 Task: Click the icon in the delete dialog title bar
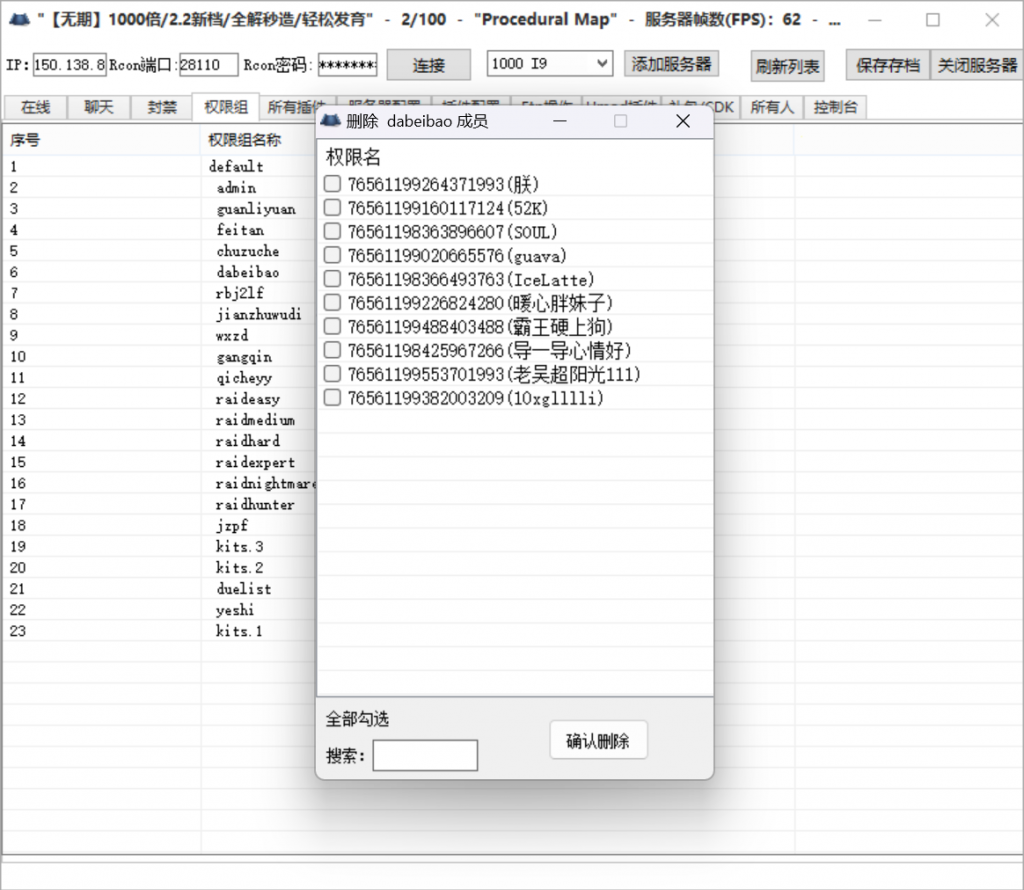tap(331, 121)
